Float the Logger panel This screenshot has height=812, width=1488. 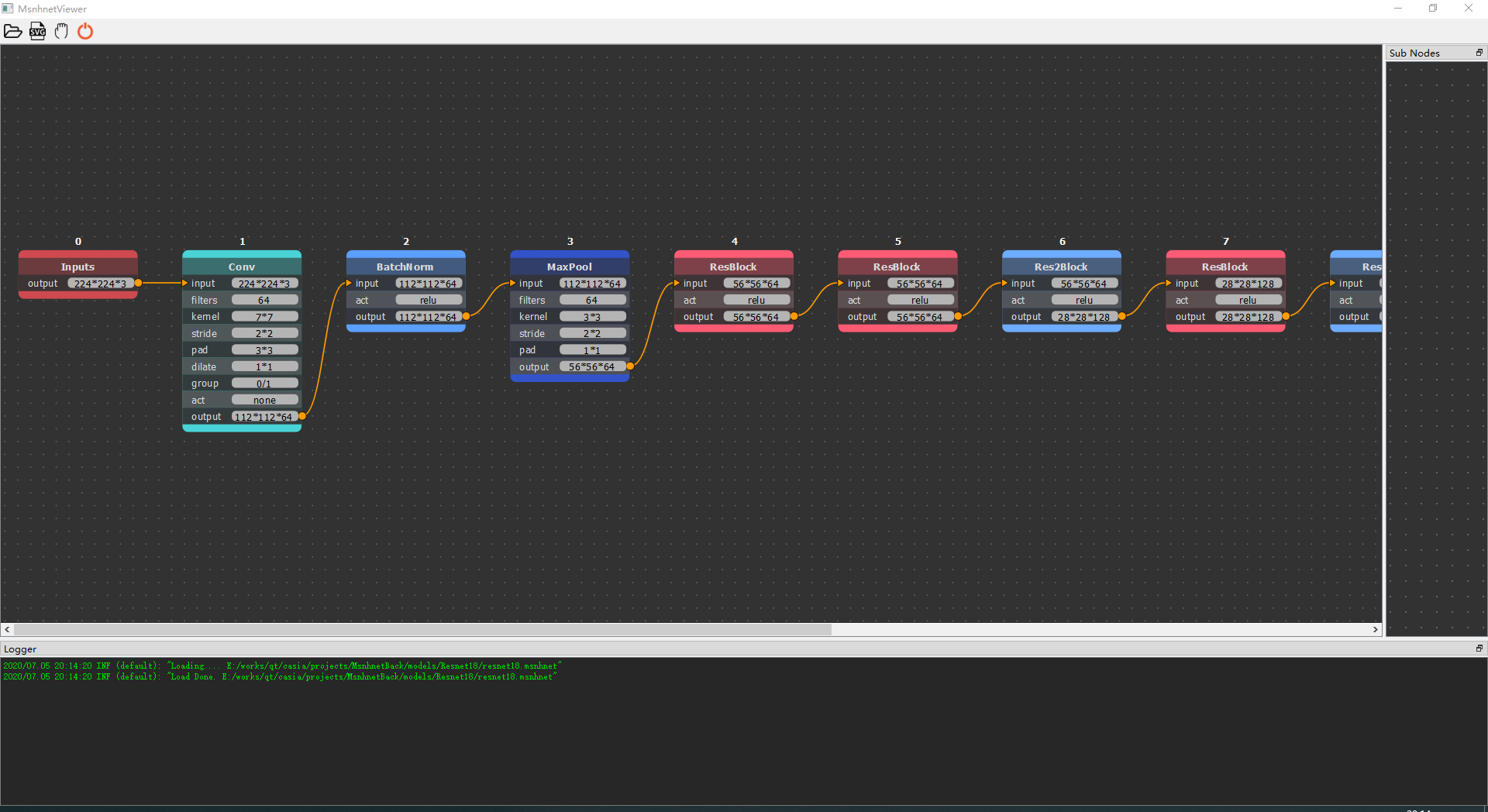pyautogui.click(x=1479, y=649)
